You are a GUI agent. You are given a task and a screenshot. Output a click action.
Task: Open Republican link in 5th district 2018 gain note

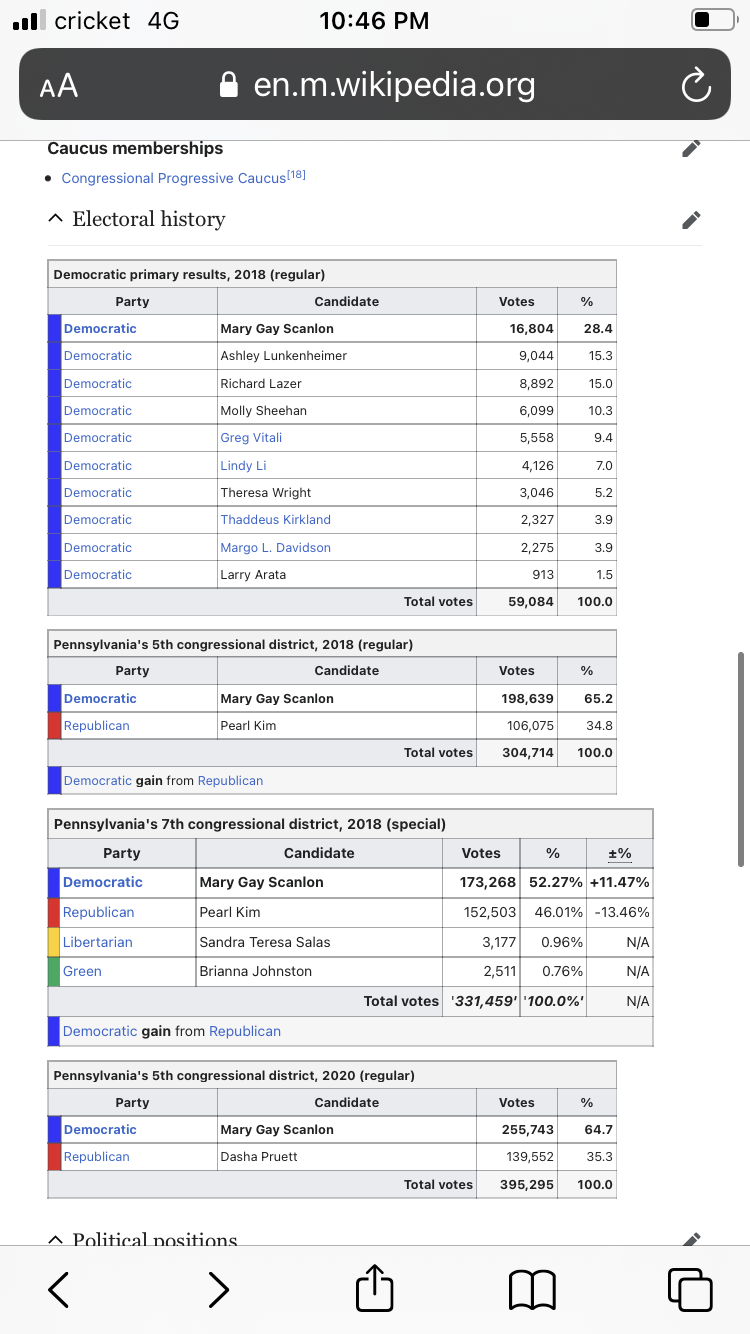(x=230, y=781)
